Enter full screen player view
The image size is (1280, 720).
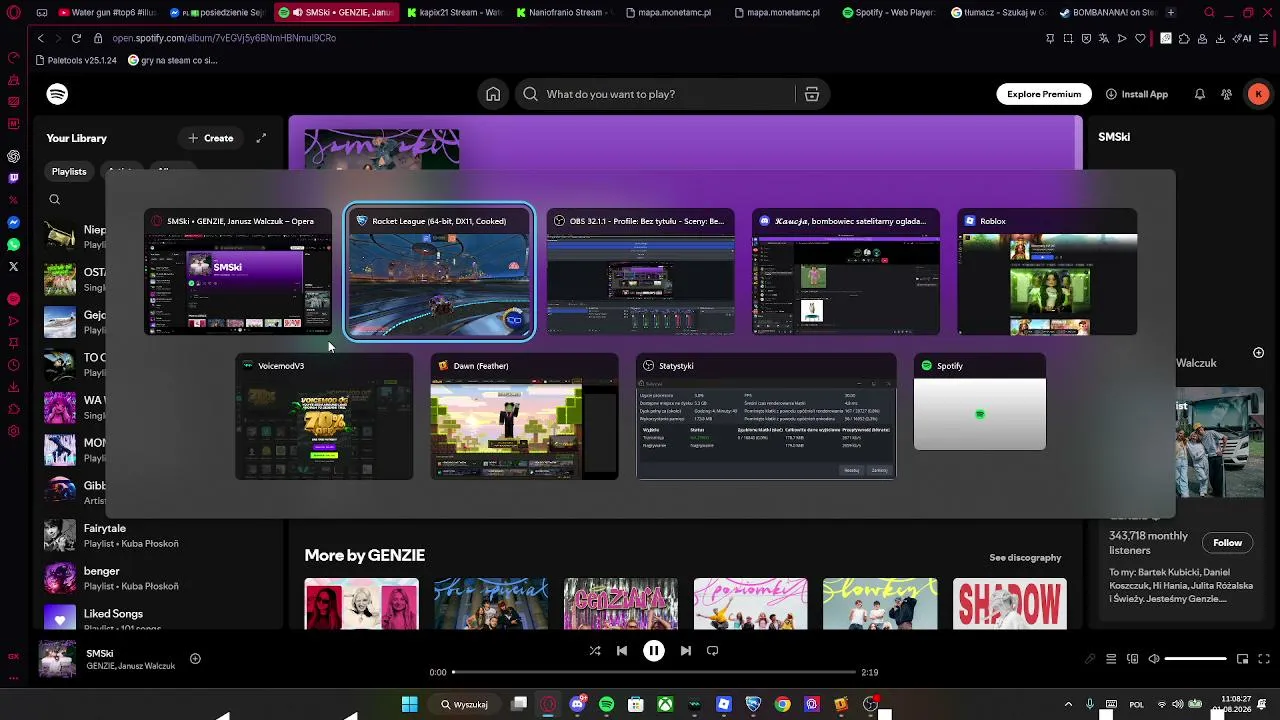point(1264,659)
